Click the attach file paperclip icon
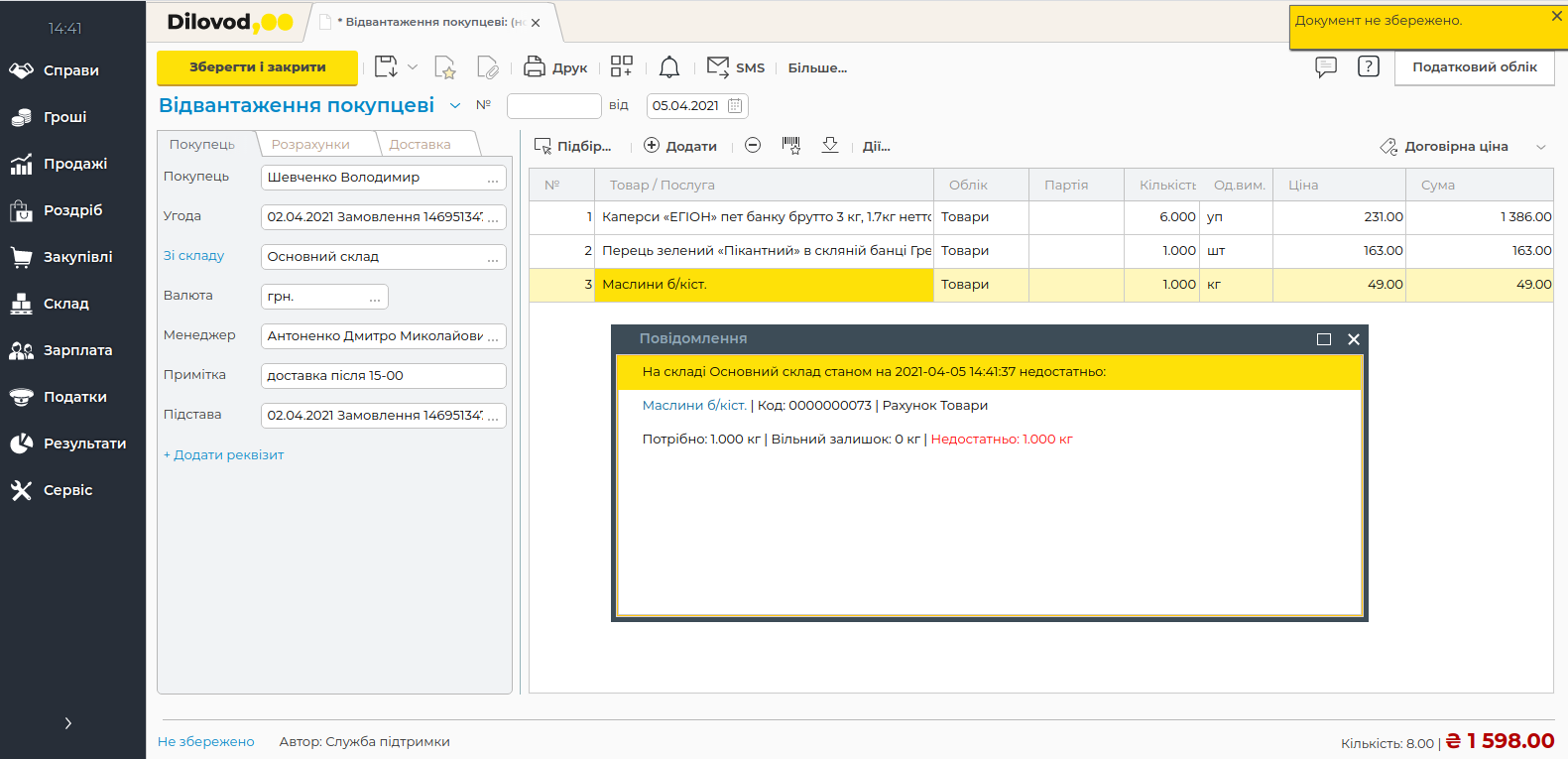Screen dimensions: 1568x759 click(487, 67)
